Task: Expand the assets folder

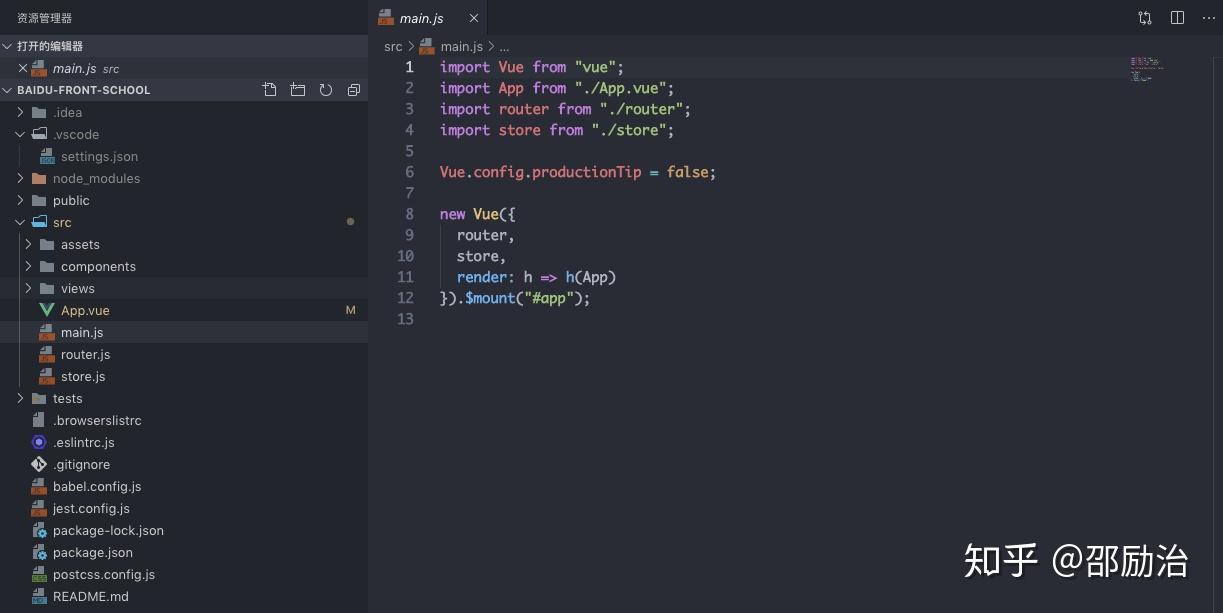Action: click(x=28, y=244)
